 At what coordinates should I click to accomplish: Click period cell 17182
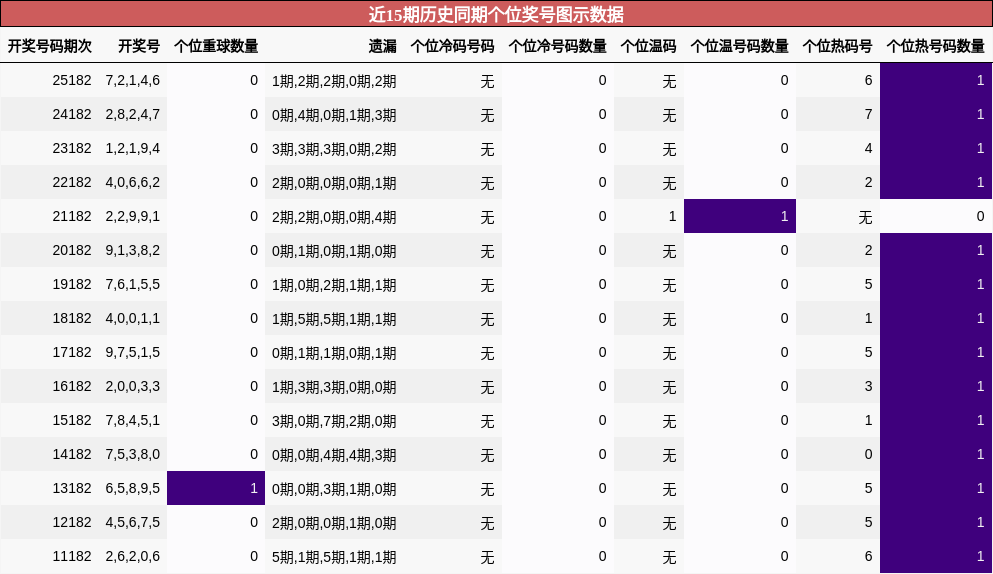coord(72,352)
